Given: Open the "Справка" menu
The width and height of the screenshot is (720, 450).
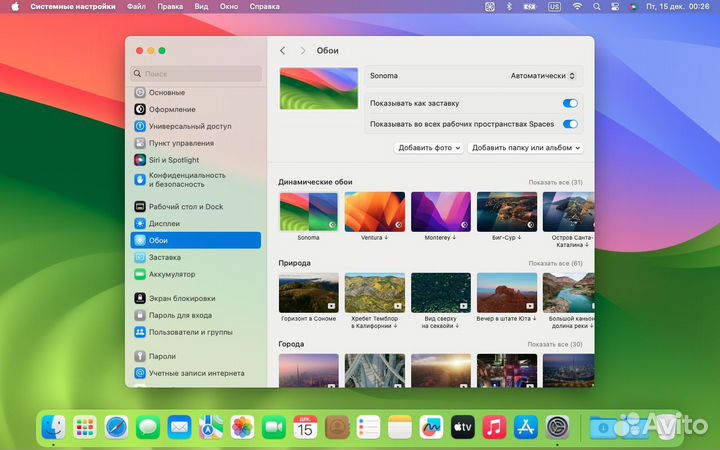Looking at the screenshot, I should click(x=264, y=6).
